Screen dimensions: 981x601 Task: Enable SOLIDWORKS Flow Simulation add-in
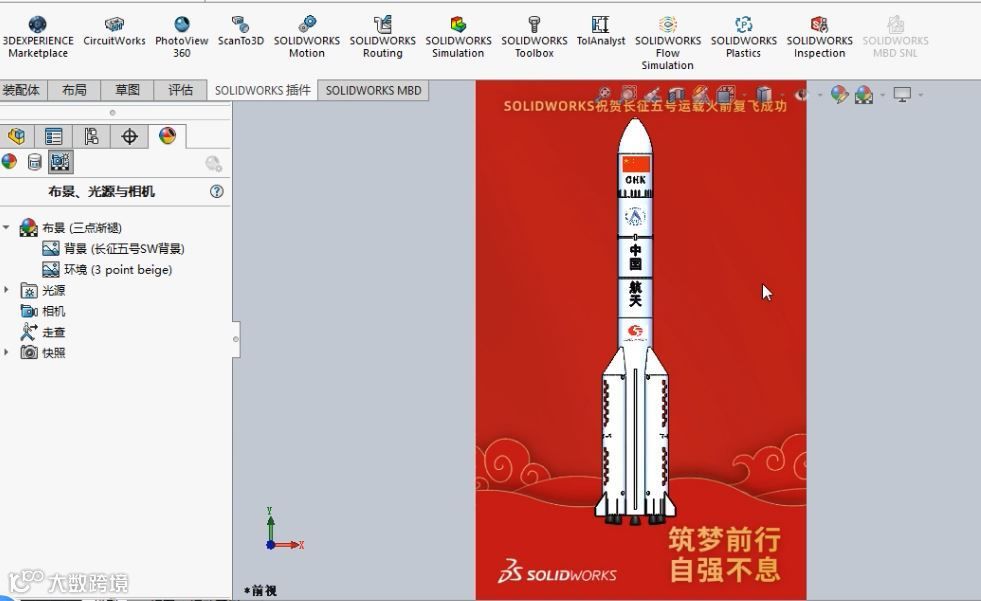point(668,43)
